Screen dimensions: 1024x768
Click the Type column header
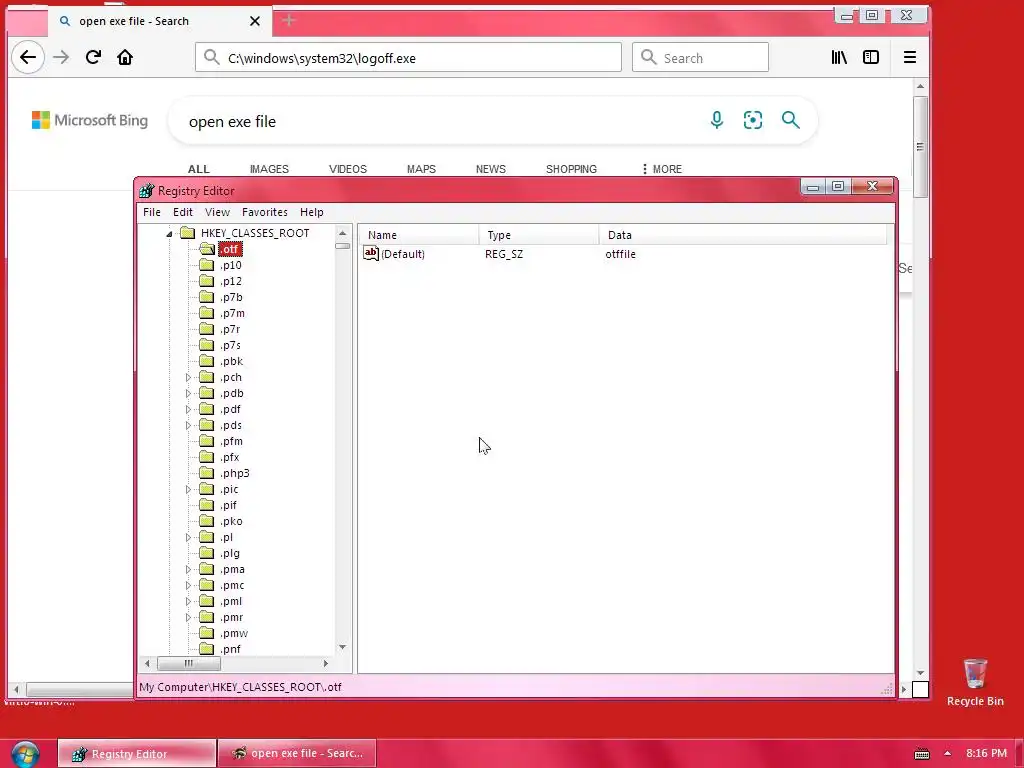click(x=539, y=234)
